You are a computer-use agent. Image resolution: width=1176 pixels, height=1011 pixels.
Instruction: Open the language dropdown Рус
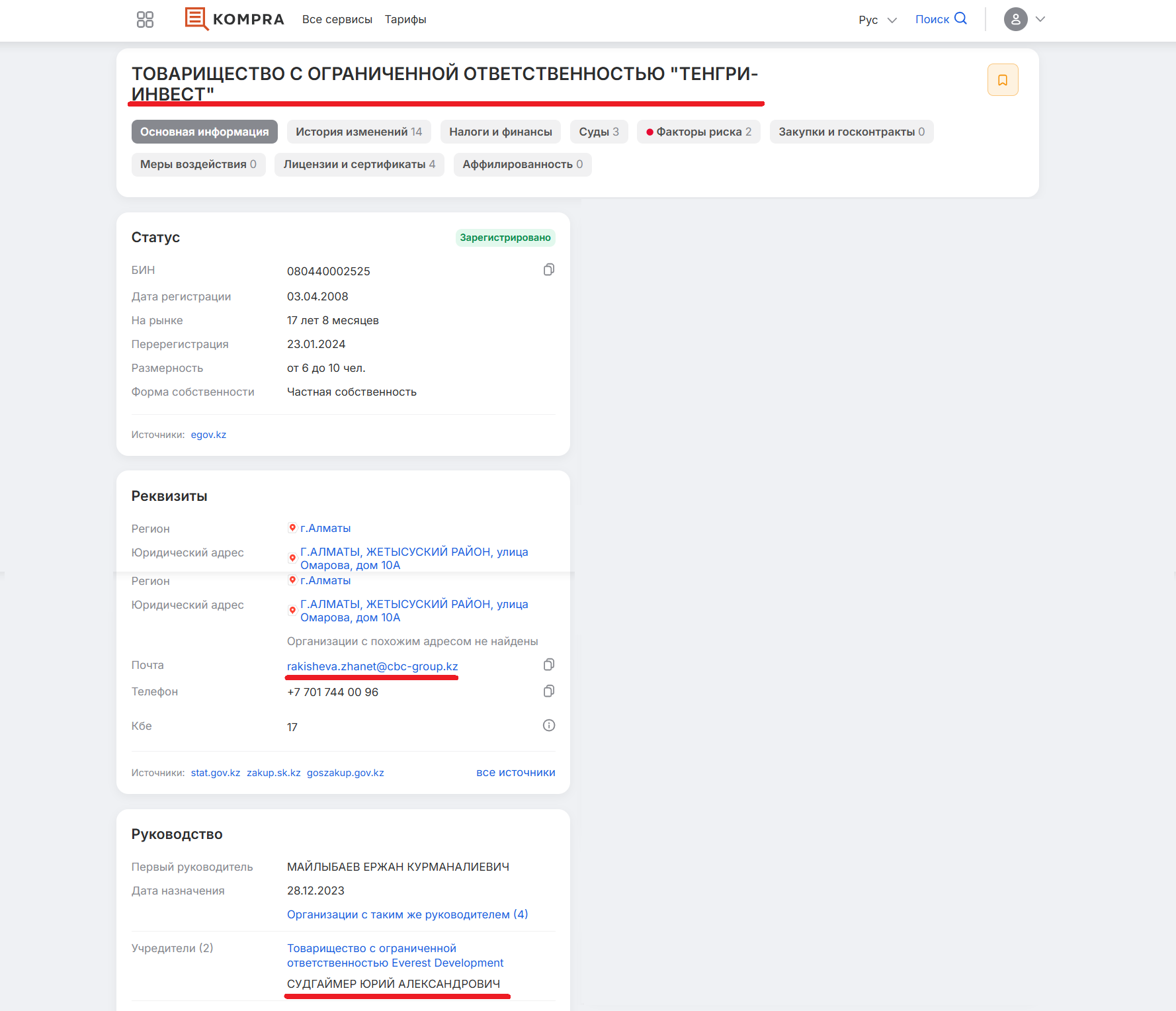click(x=877, y=20)
